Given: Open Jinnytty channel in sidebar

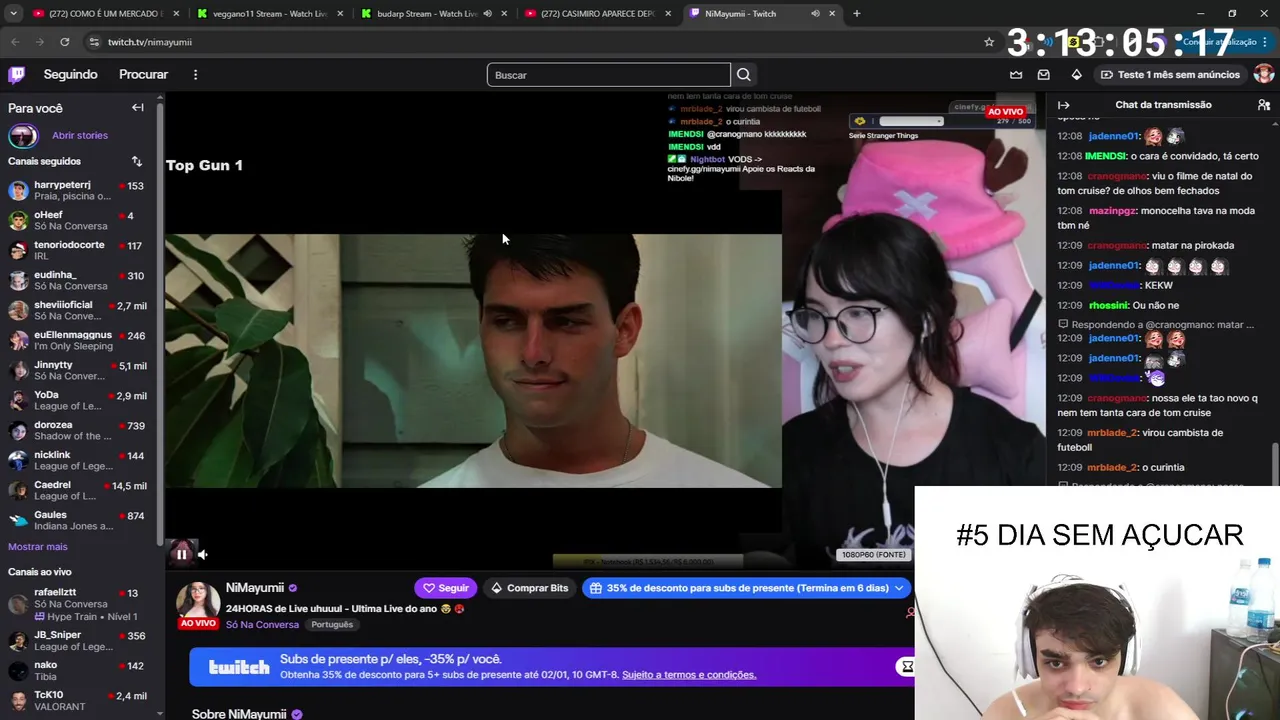Looking at the screenshot, I should pos(78,370).
